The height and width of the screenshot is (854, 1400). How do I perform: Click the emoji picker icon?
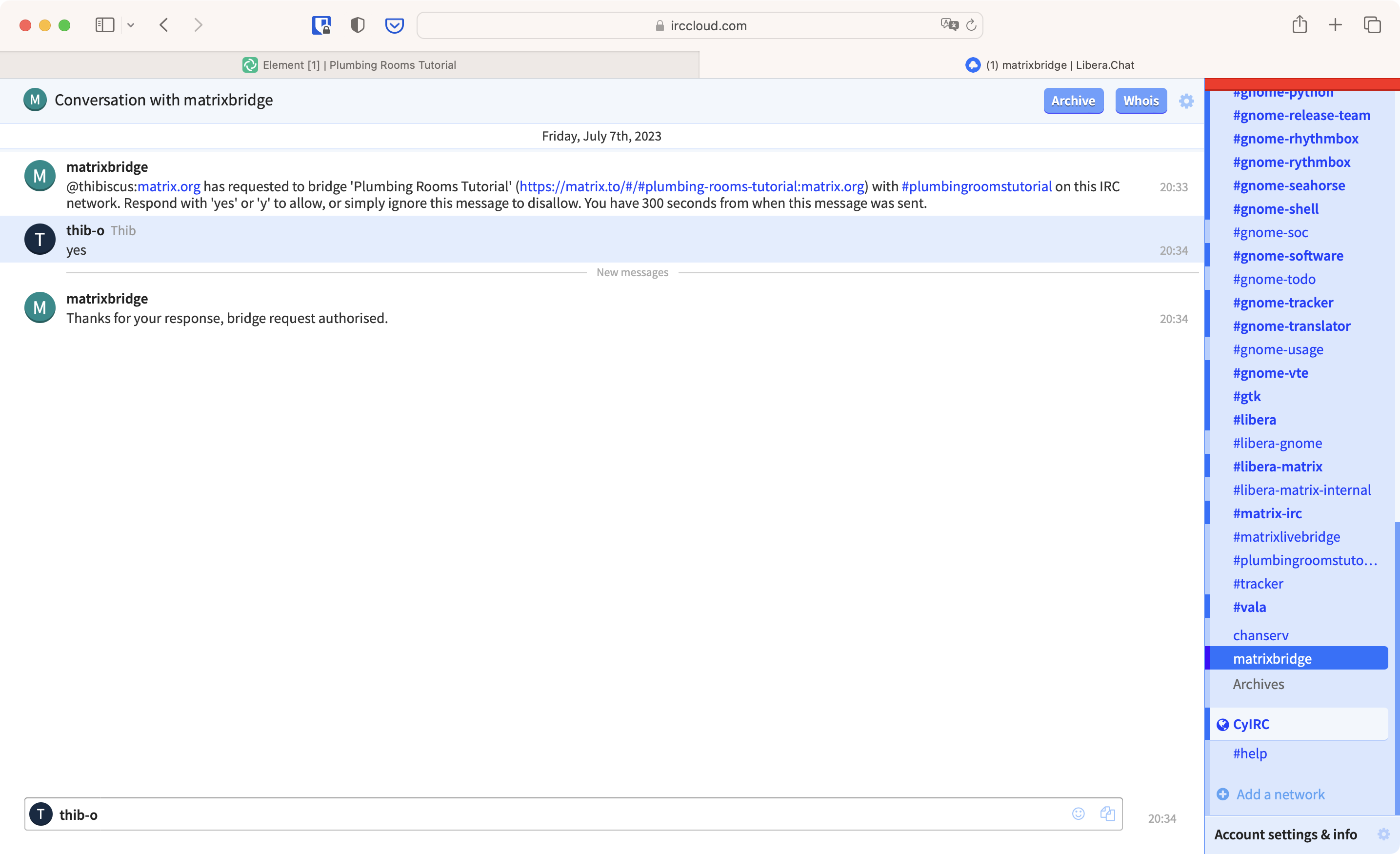[x=1078, y=813]
